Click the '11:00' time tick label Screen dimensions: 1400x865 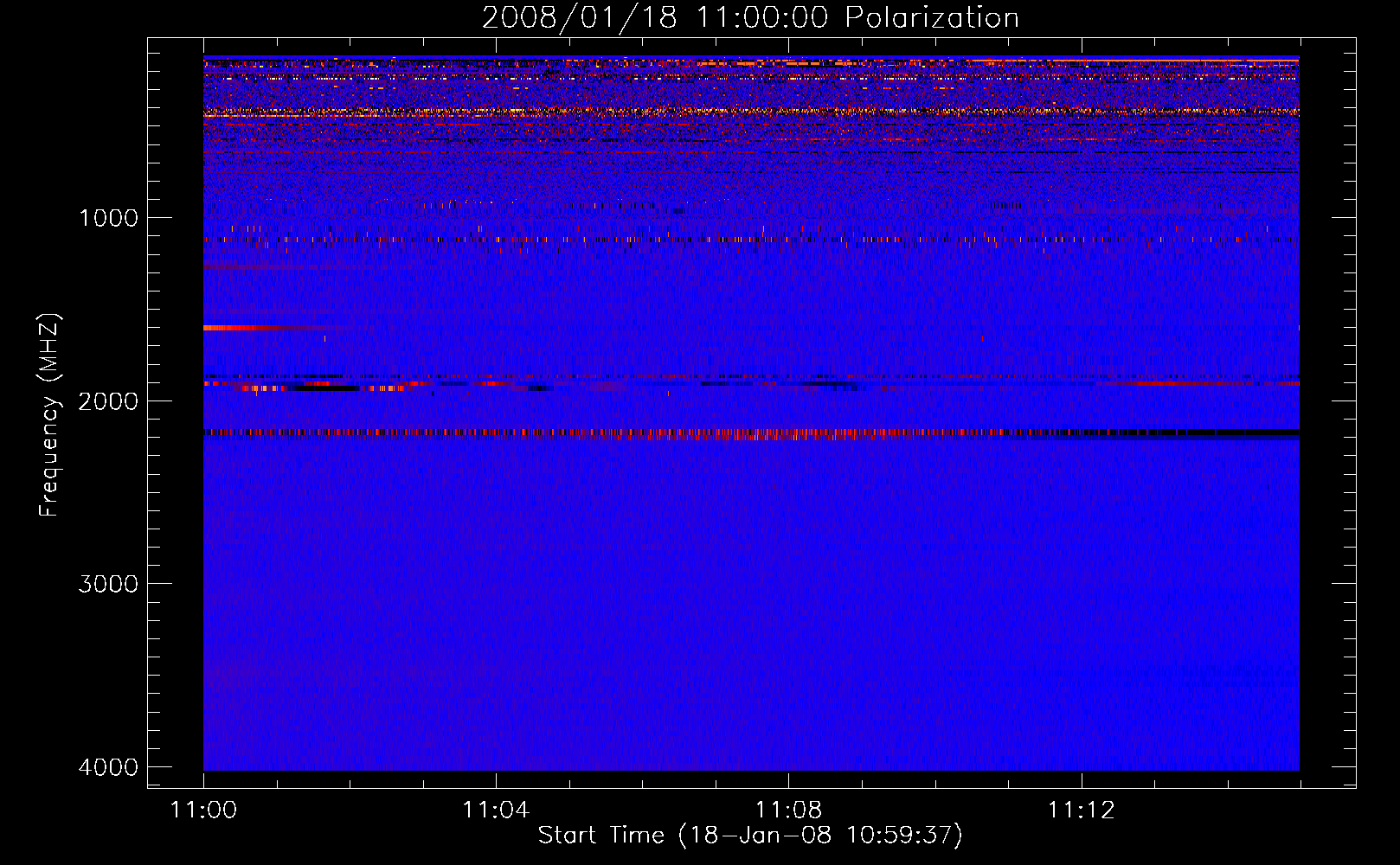(x=203, y=811)
